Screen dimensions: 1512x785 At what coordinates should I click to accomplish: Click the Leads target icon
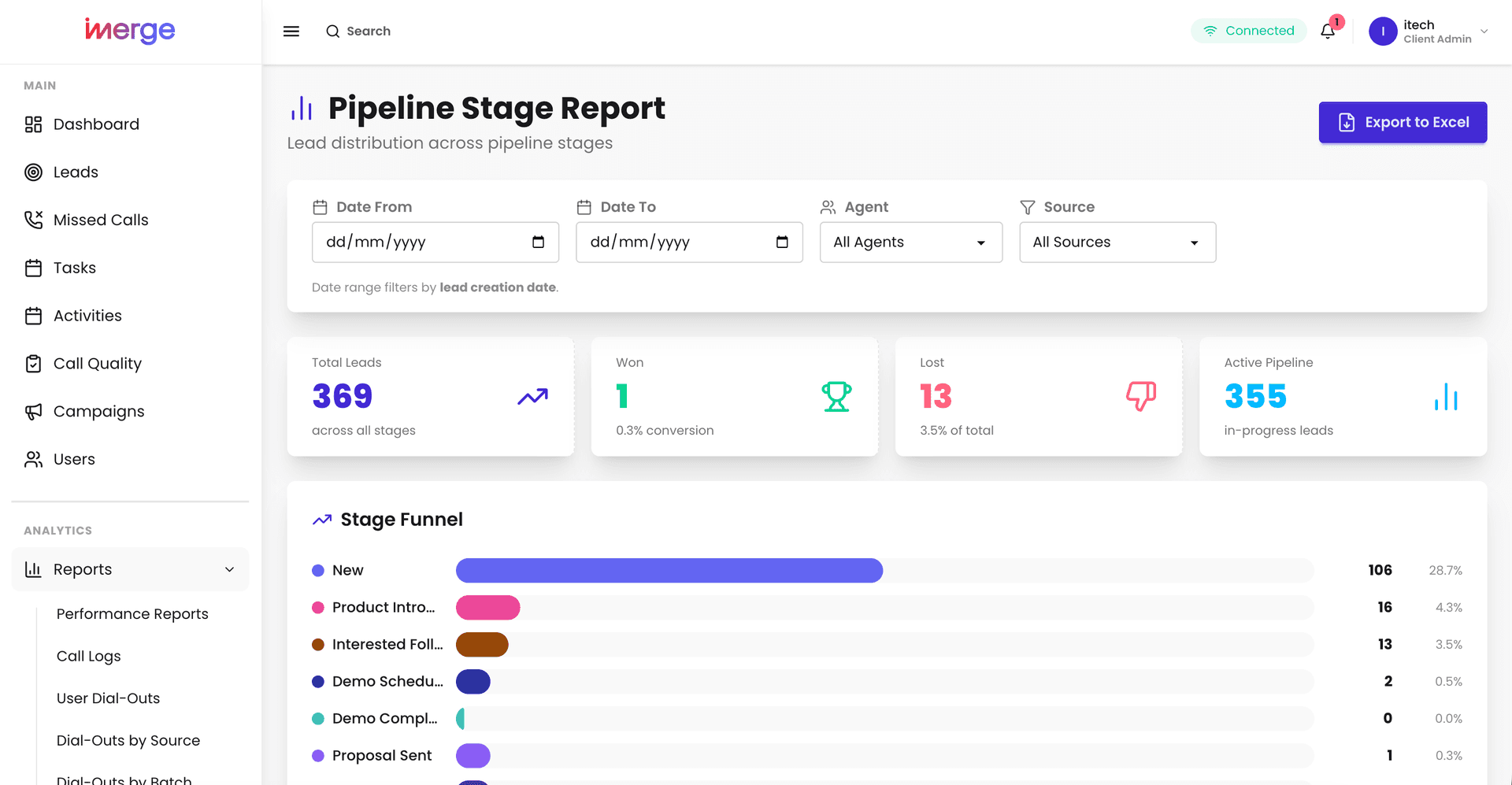click(33, 172)
